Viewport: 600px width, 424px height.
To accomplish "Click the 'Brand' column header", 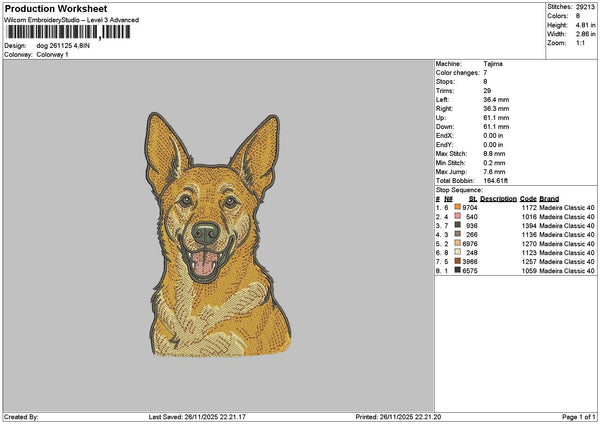I will 549,199.
